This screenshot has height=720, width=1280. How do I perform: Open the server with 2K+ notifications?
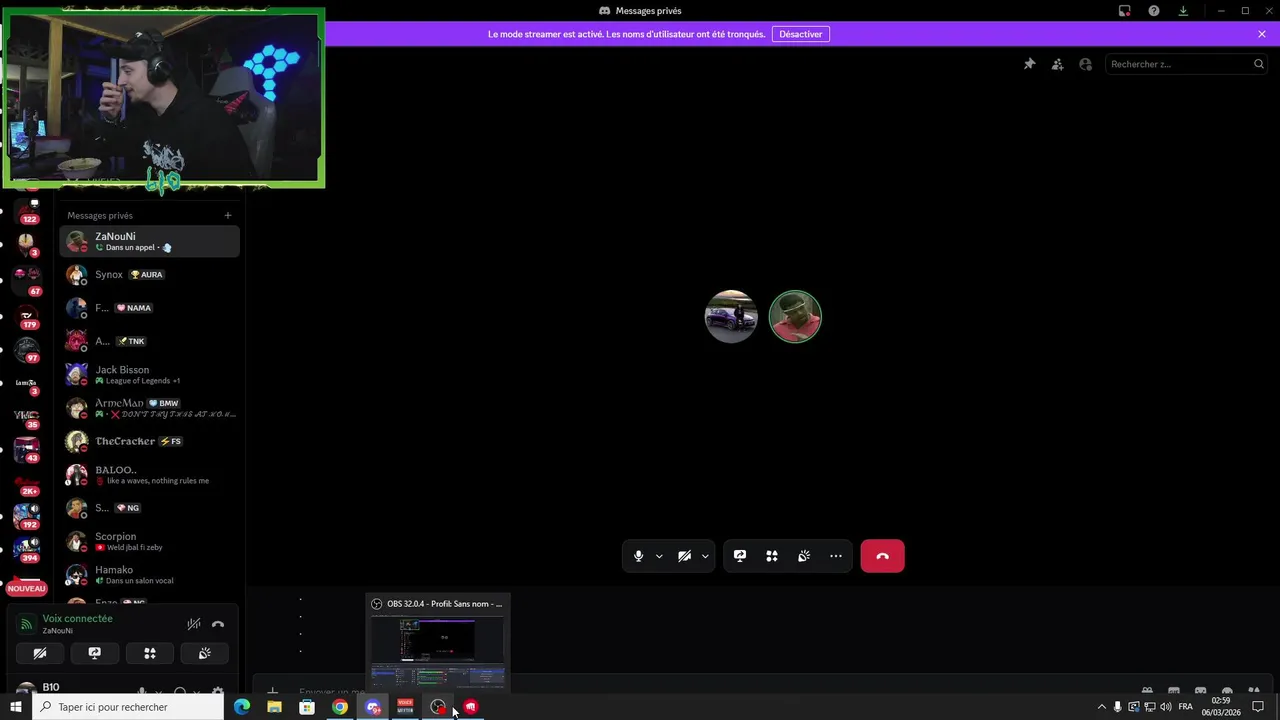(x=27, y=483)
